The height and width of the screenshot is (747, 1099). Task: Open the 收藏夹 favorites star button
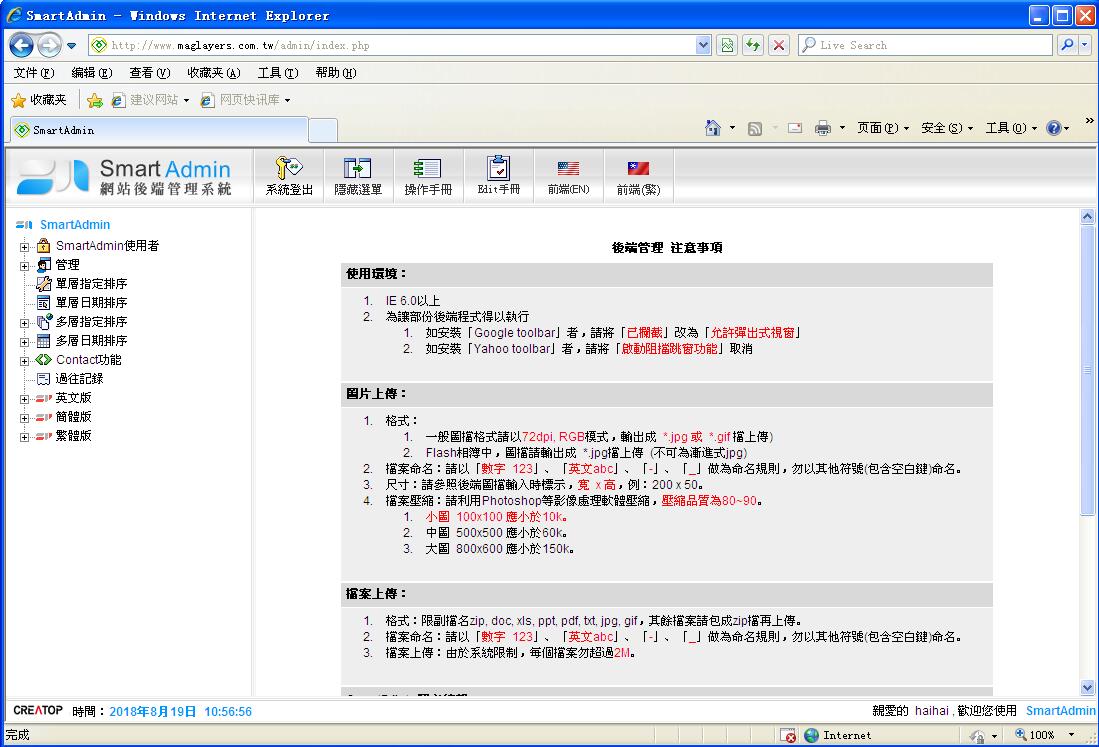(x=39, y=100)
